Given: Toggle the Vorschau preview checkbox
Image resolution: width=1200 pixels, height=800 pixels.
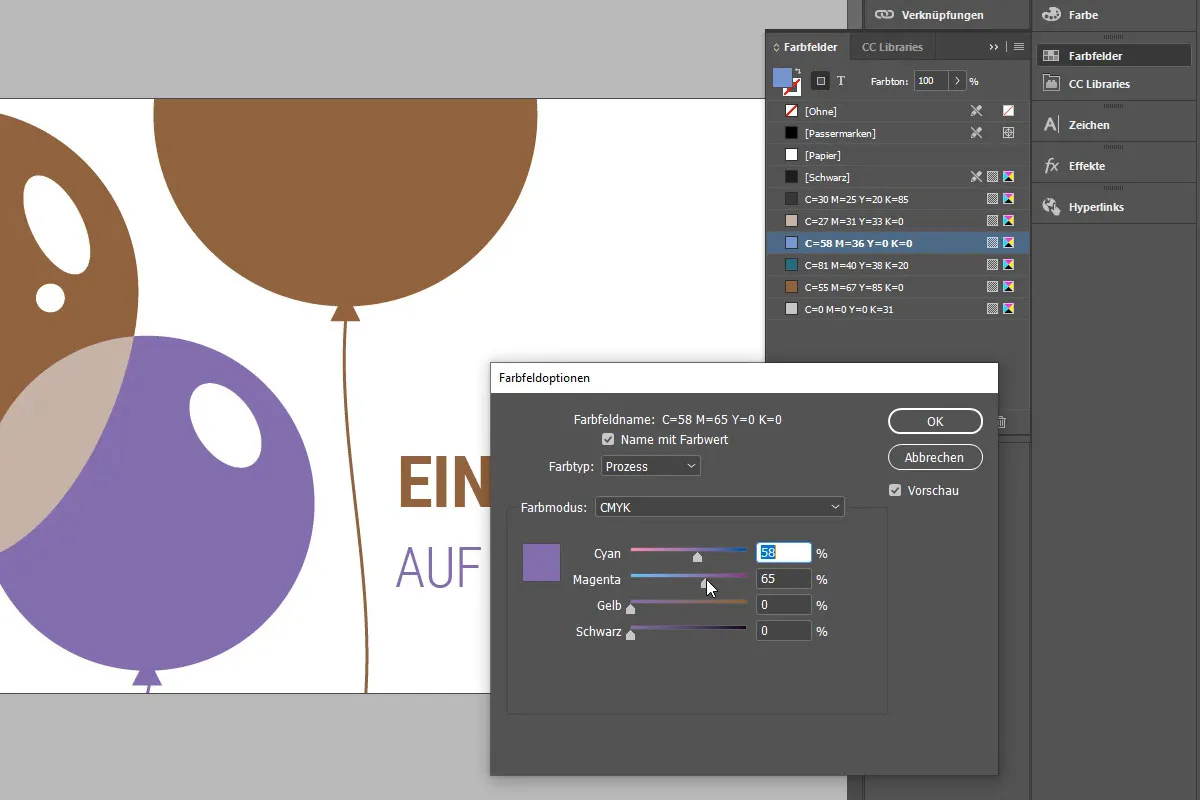Looking at the screenshot, I should [895, 490].
